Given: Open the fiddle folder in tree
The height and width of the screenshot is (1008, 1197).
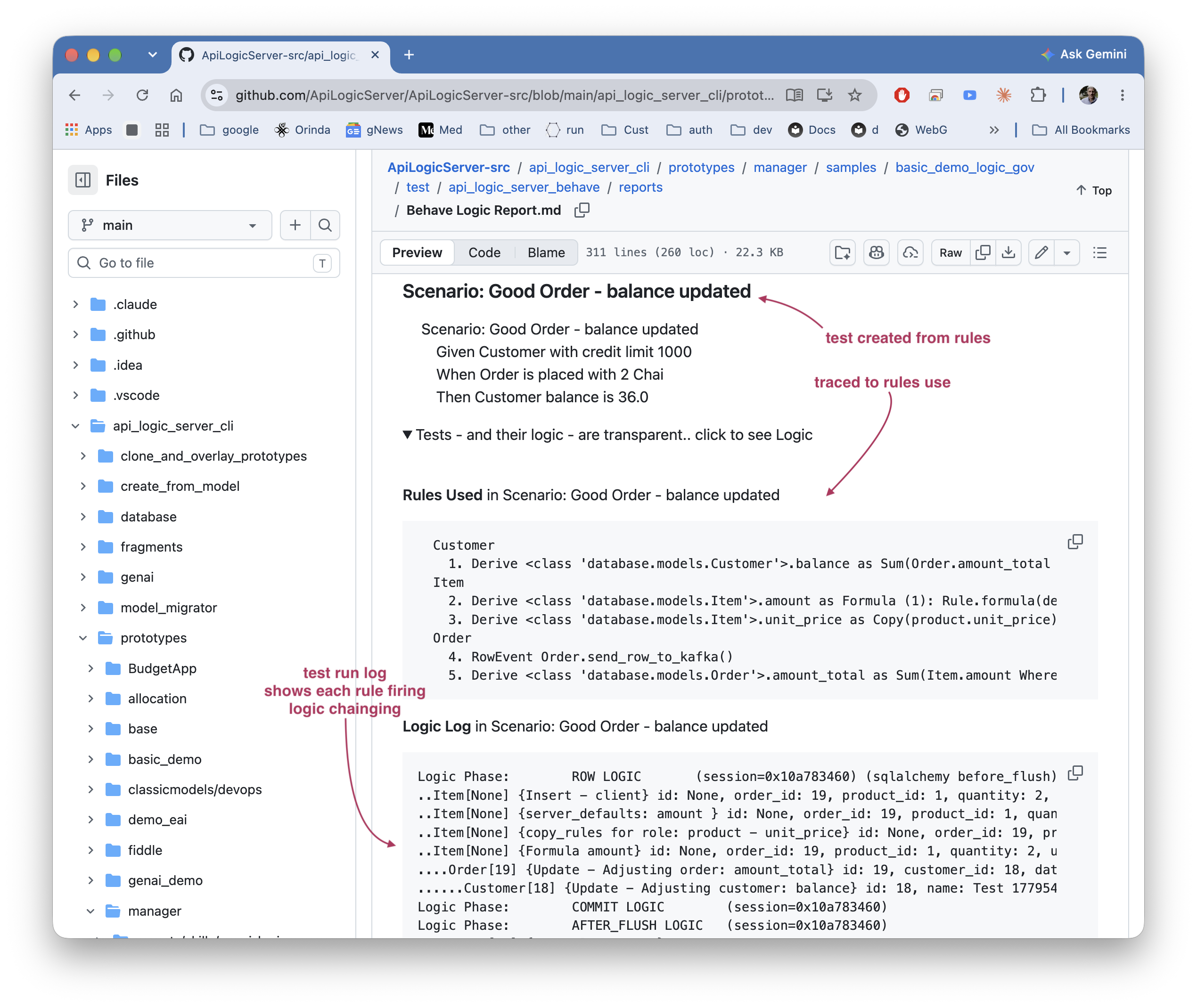Looking at the screenshot, I should (145, 850).
